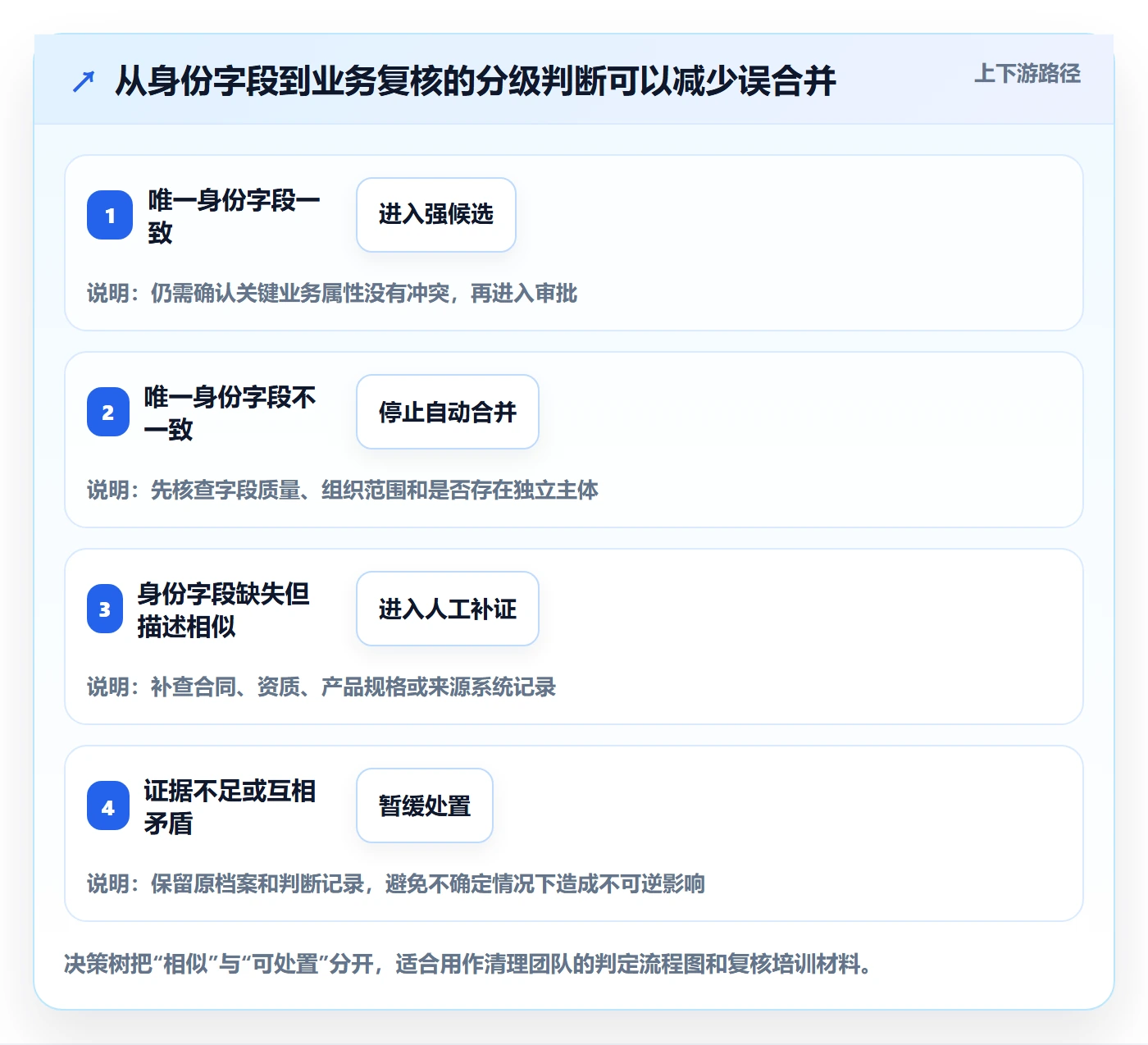Click the note about 仍需确认关键业务属性没有冲突

click(332, 293)
